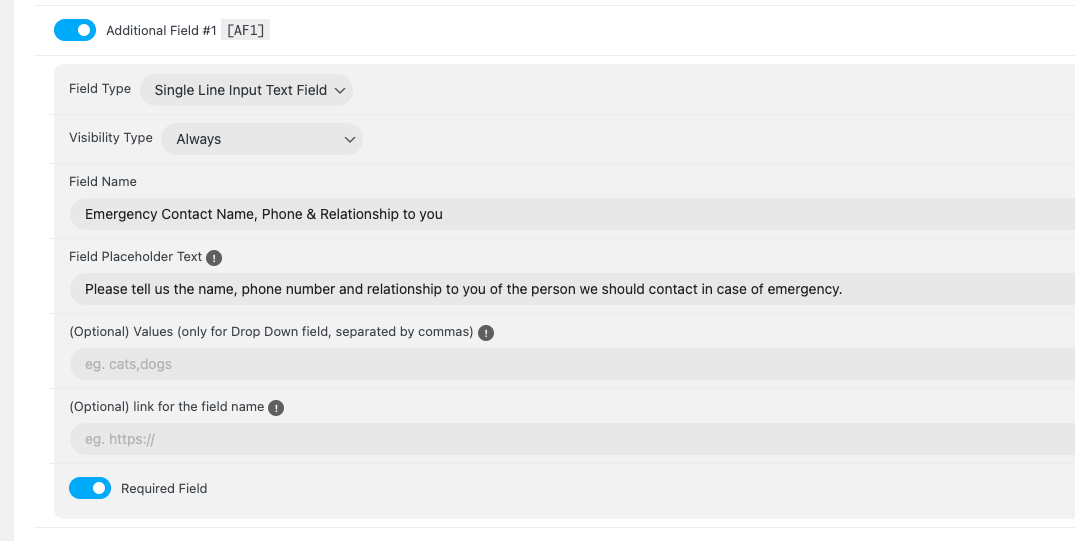Turn off the Required Field switch

90,488
